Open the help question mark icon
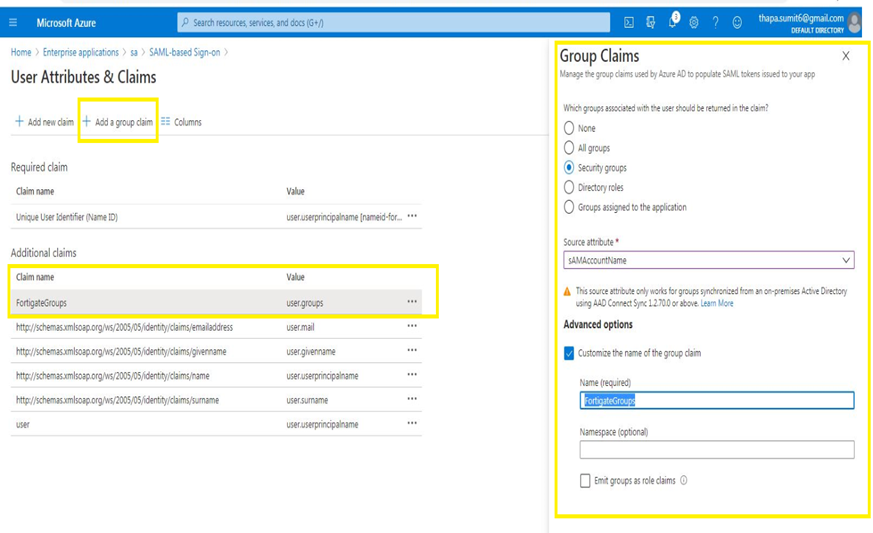This screenshot has width=873, height=533. click(x=715, y=22)
